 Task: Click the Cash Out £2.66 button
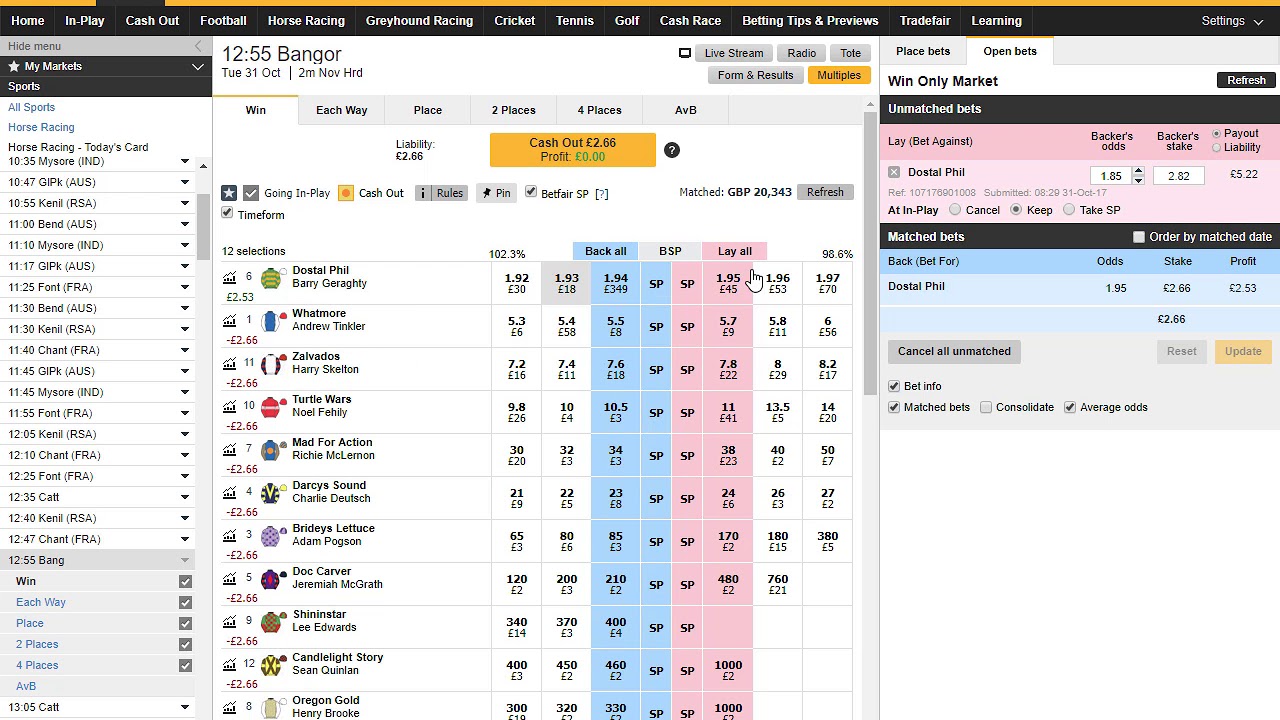(573, 150)
